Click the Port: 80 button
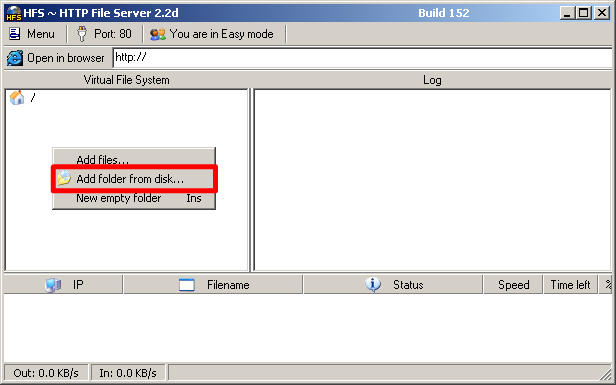 105,34
